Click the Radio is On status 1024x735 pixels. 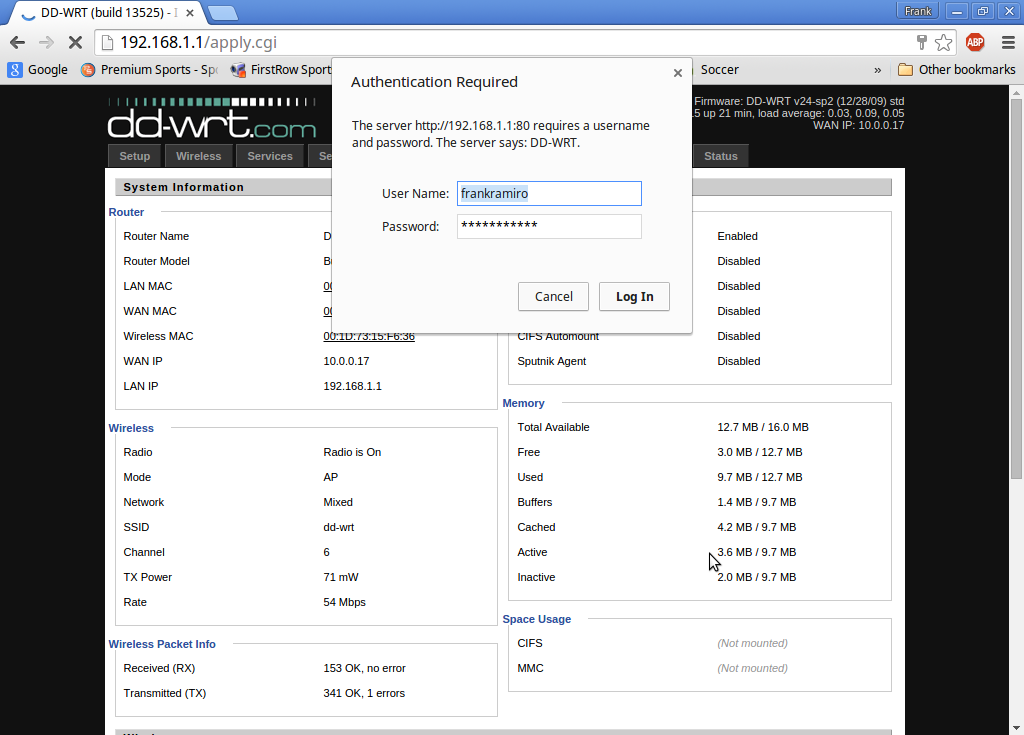[352, 452]
